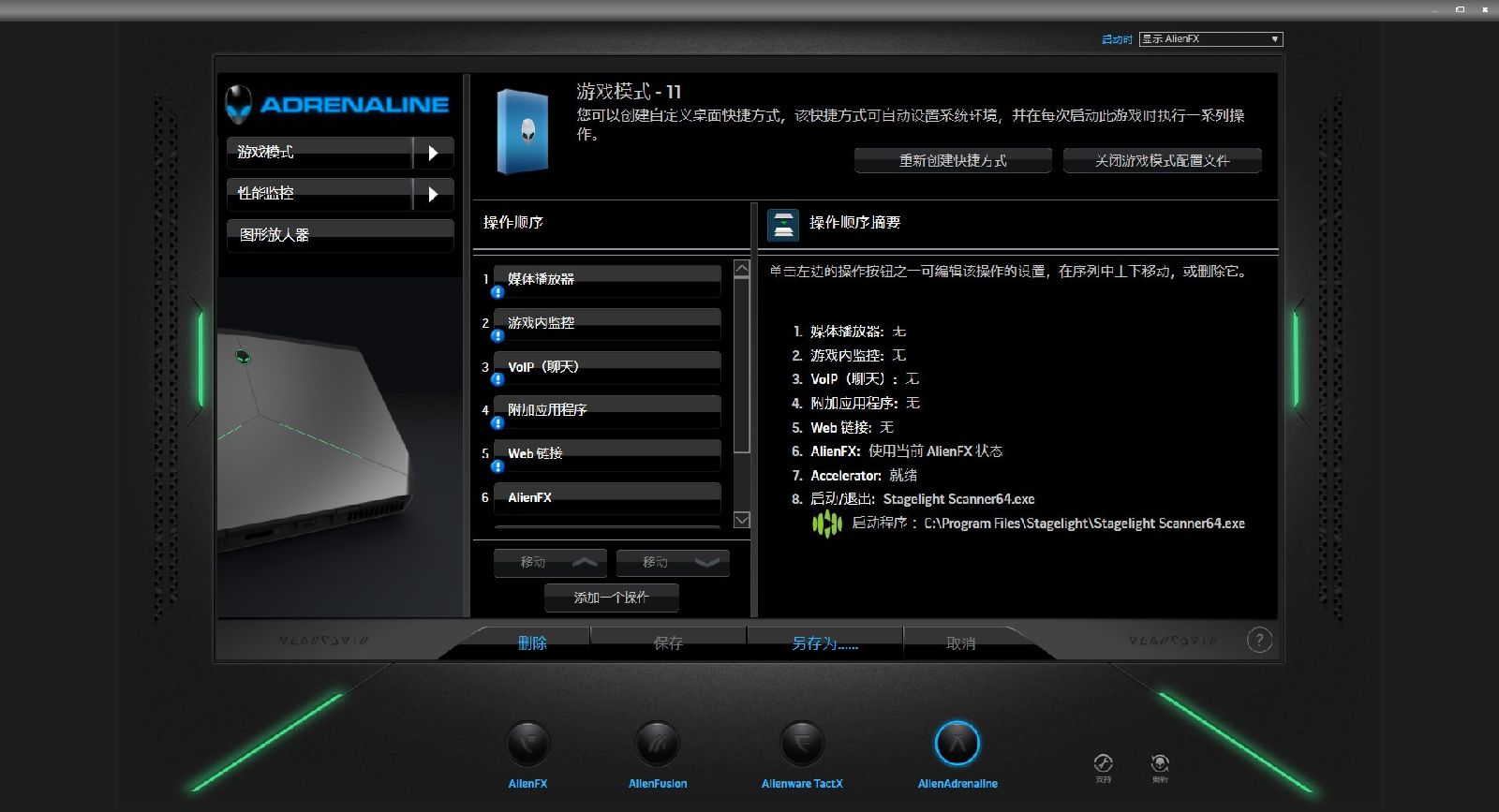Click the Alienware head logo beside ADRENALINE
This screenshot has width=1499, height=812.
(x=239, y=104)
